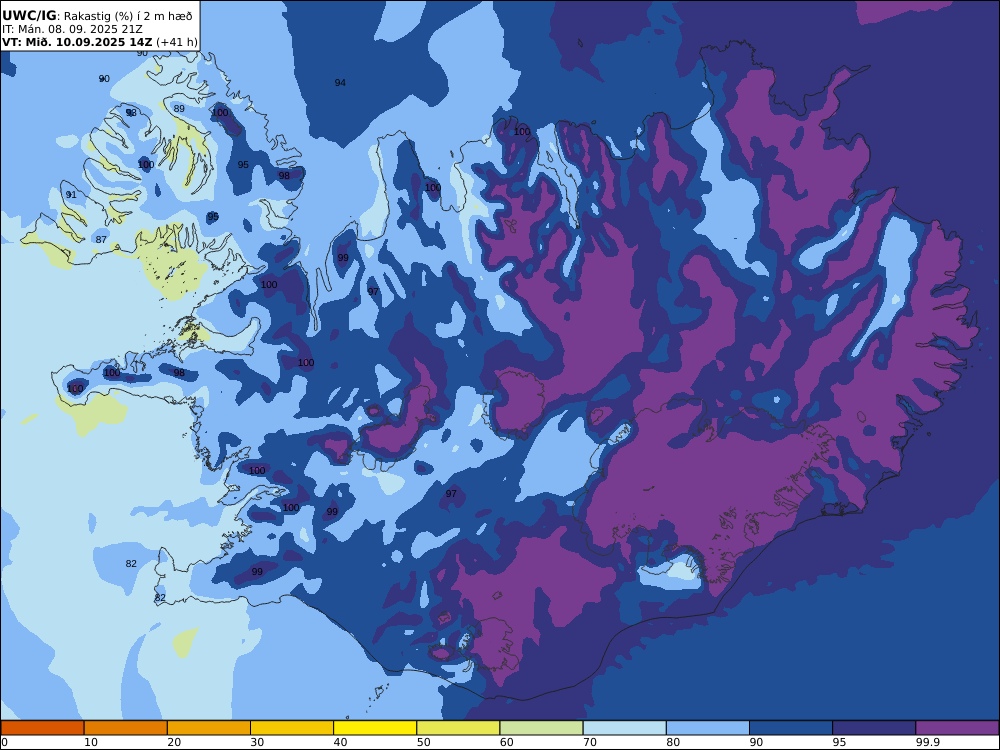
Task: Select the '89' humidity value label
Action: click(179, 108)
